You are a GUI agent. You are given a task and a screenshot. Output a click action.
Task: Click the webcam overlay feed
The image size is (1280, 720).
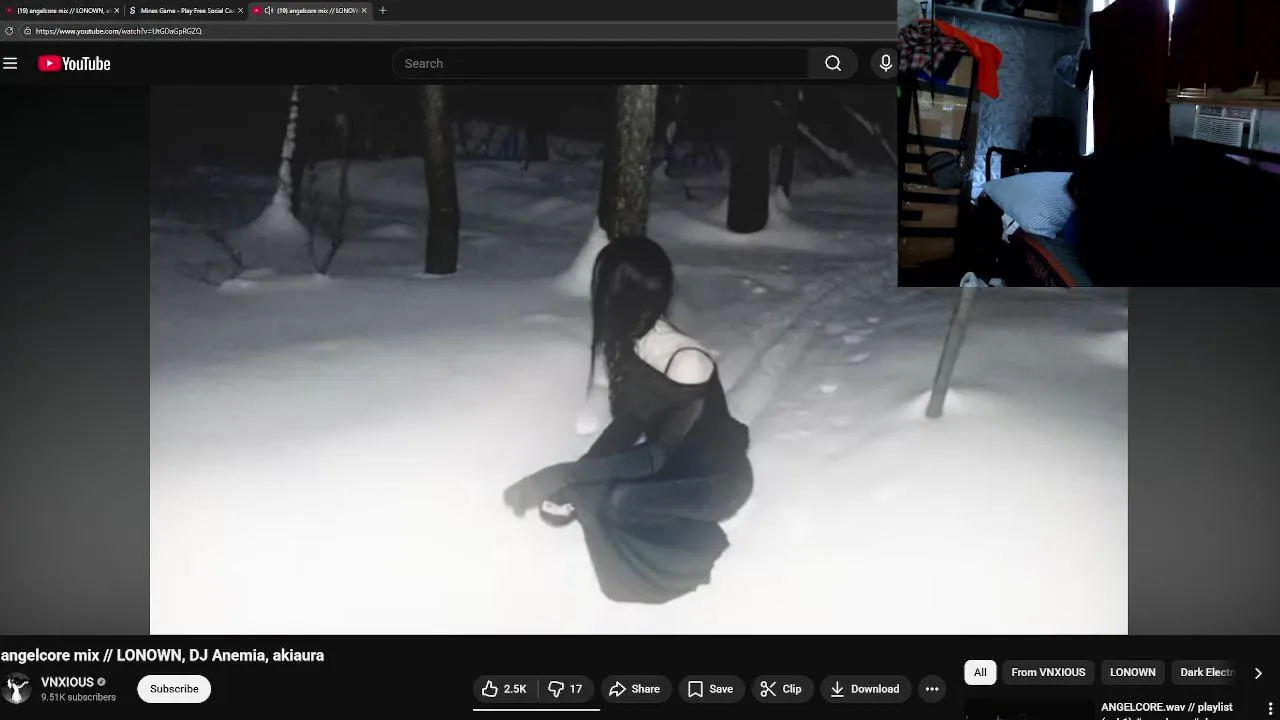click(x=1088, y=143)
